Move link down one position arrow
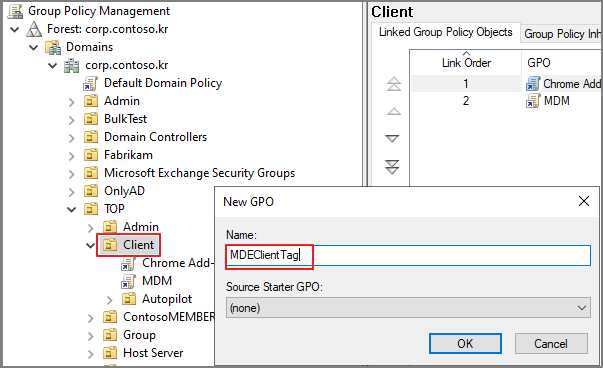 (x=392, y=138)
